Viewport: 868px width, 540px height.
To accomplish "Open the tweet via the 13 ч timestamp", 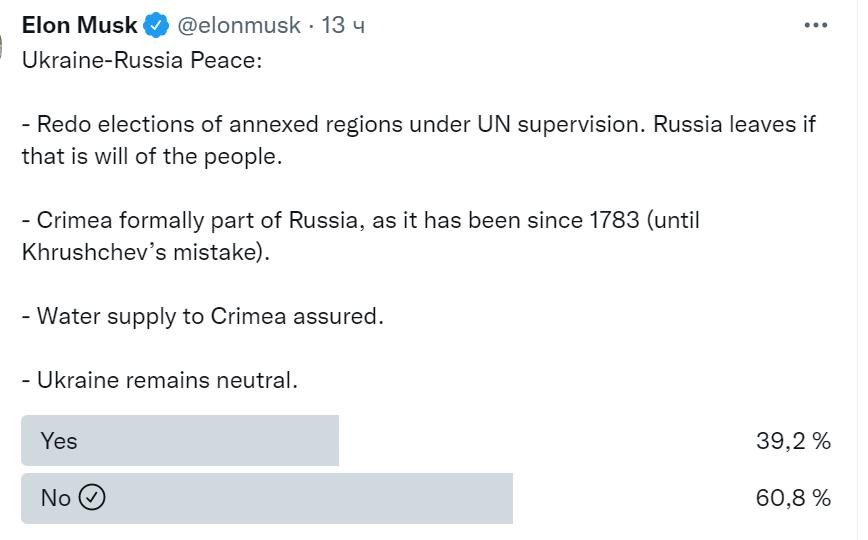I will 343,26.
